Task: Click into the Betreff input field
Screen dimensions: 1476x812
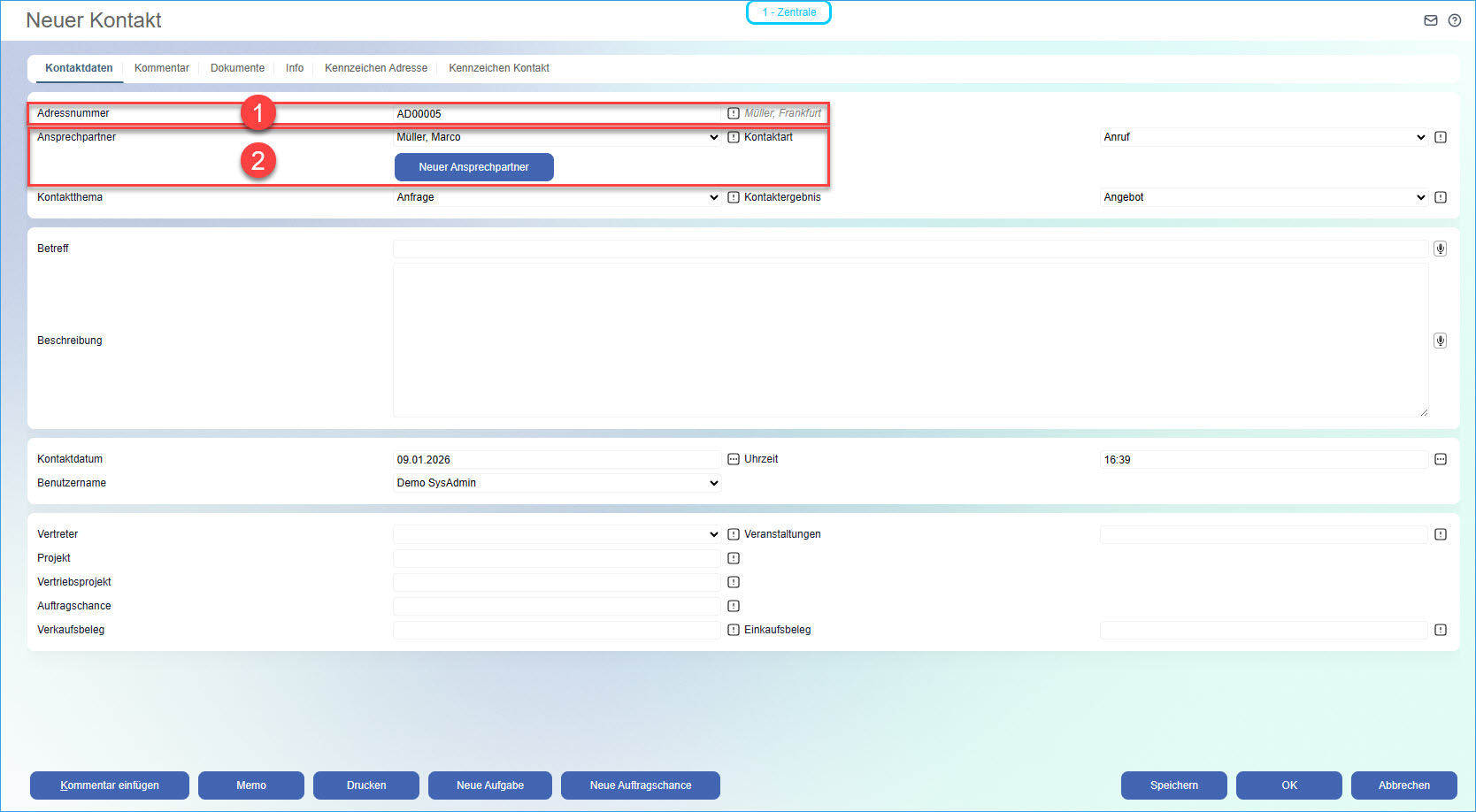Action: 910,249
